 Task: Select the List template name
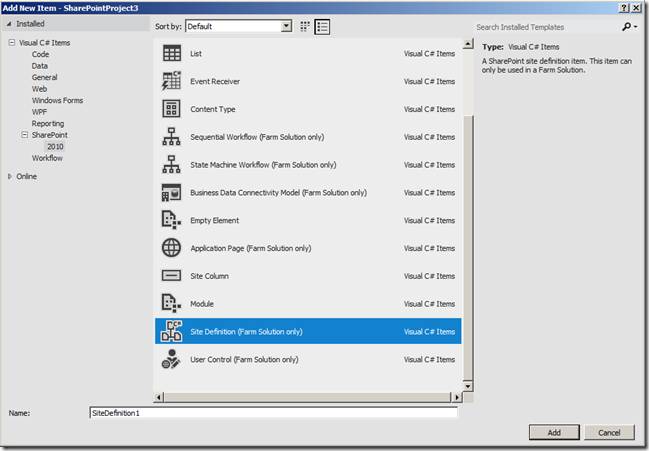pyautogui.click(x=196, y=53)
